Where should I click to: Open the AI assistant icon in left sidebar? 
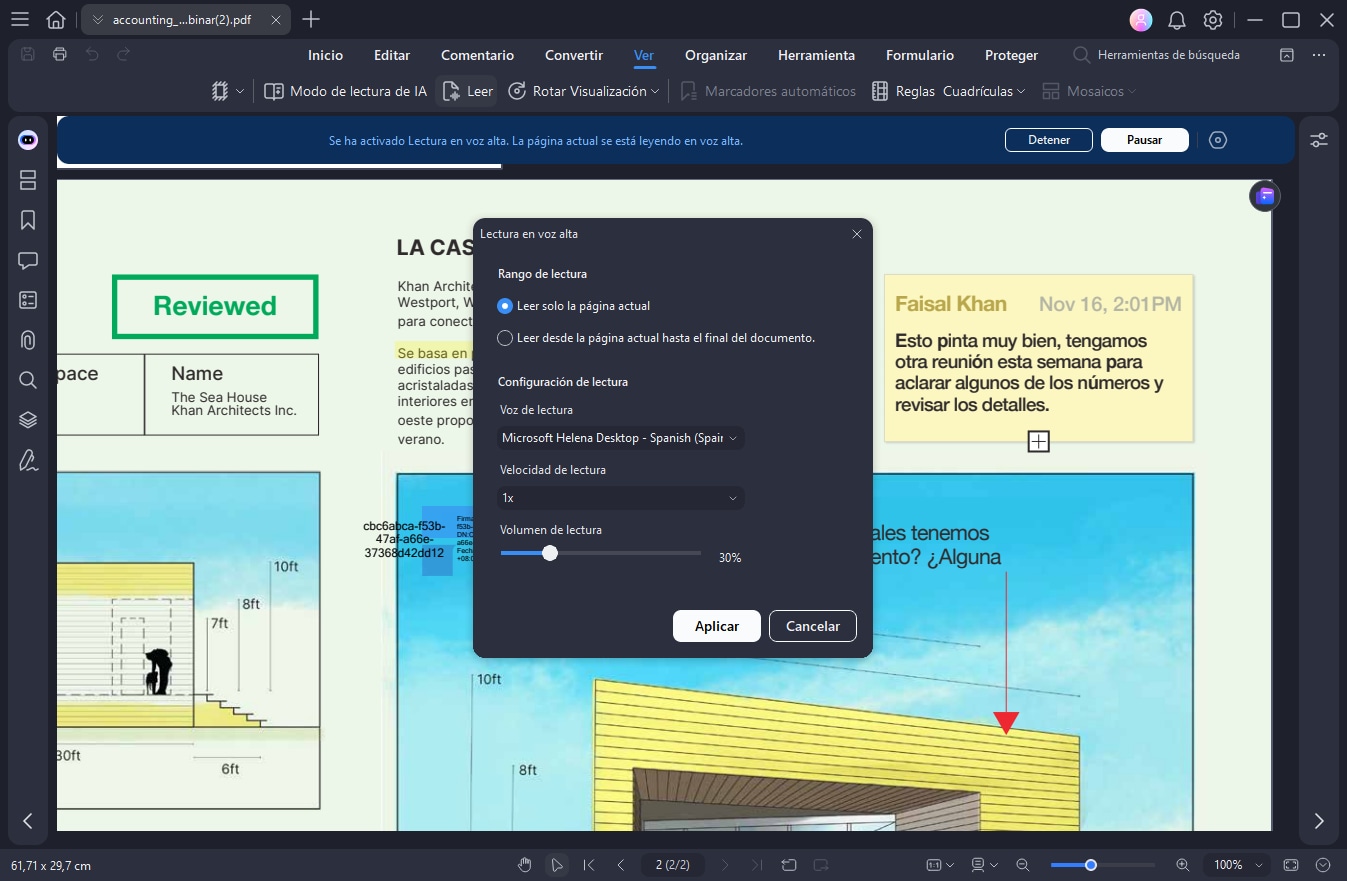tap(28, 141)
